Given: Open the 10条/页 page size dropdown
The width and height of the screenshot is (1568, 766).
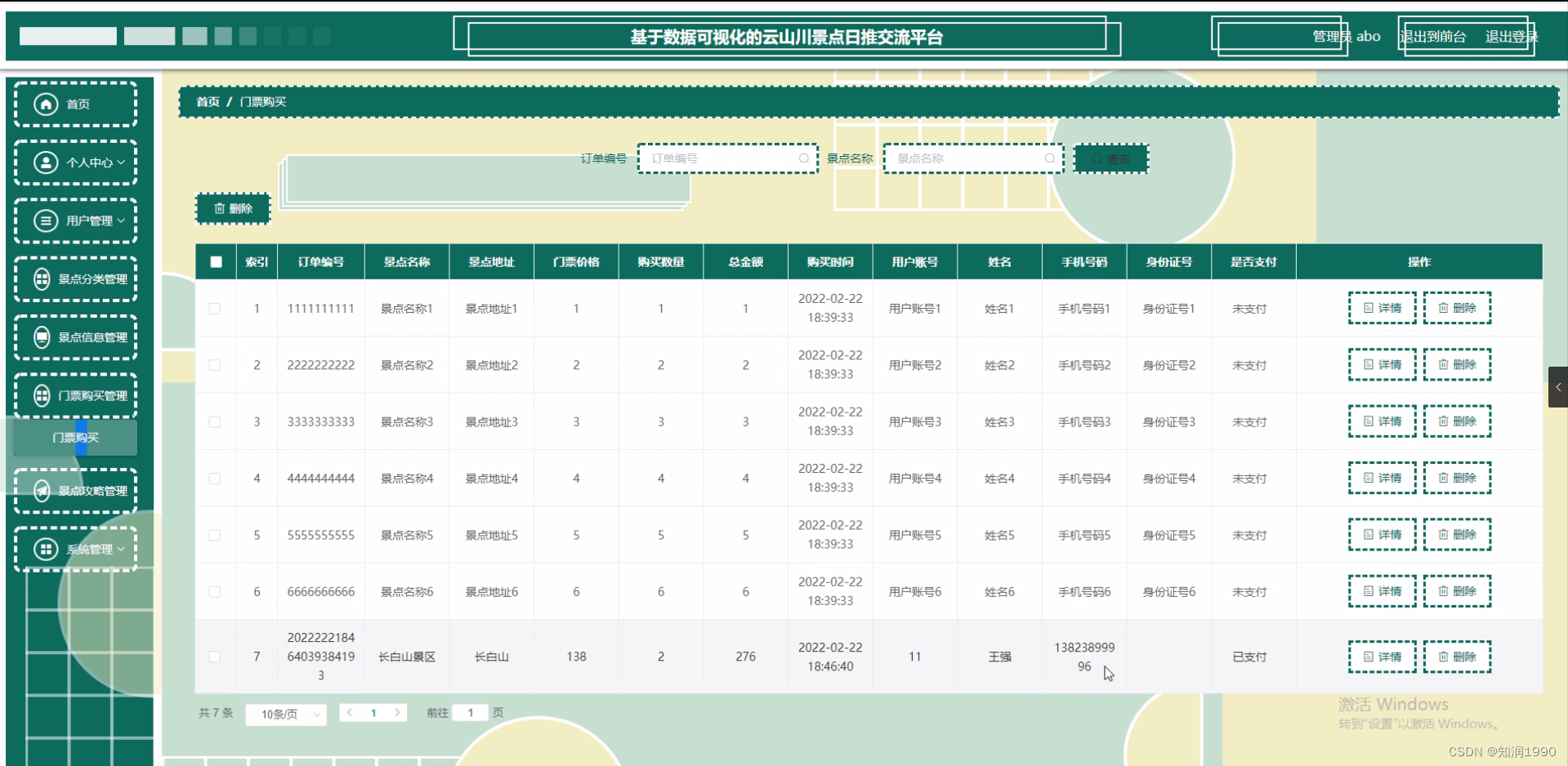Looking at the screenshot, I should [x=286, y=715].
